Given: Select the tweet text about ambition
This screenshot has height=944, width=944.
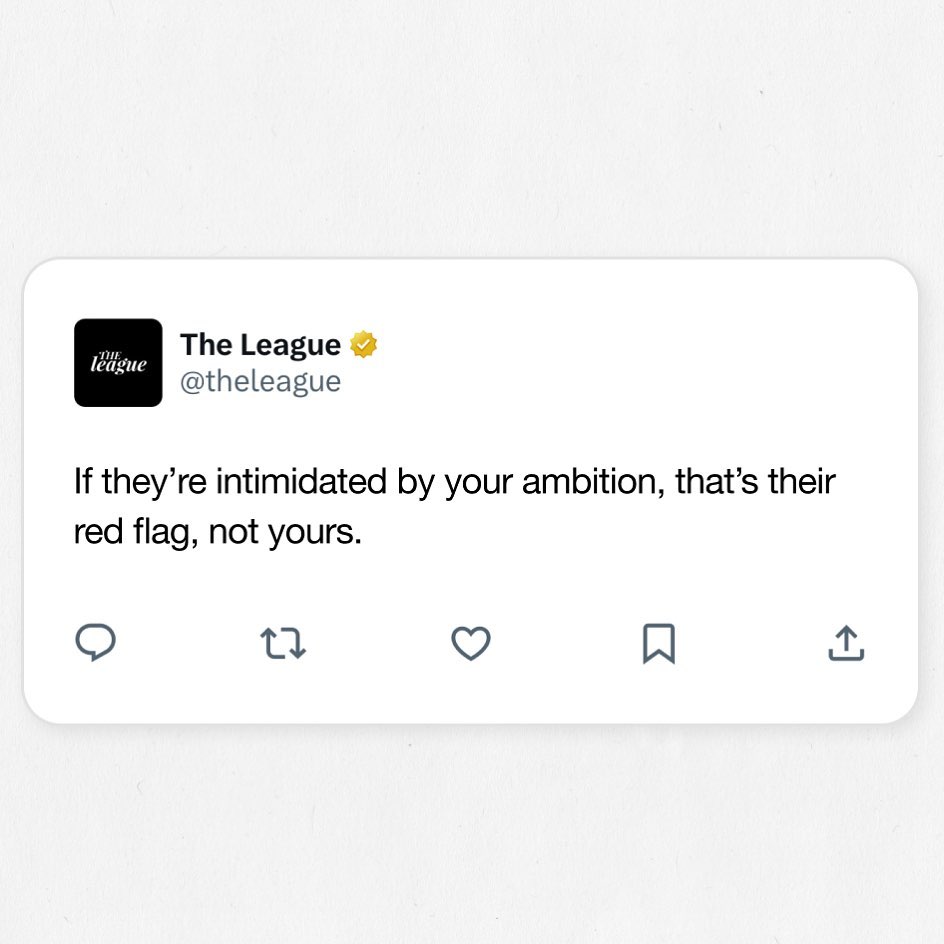Looking at the screenshot, I should 455,507.
